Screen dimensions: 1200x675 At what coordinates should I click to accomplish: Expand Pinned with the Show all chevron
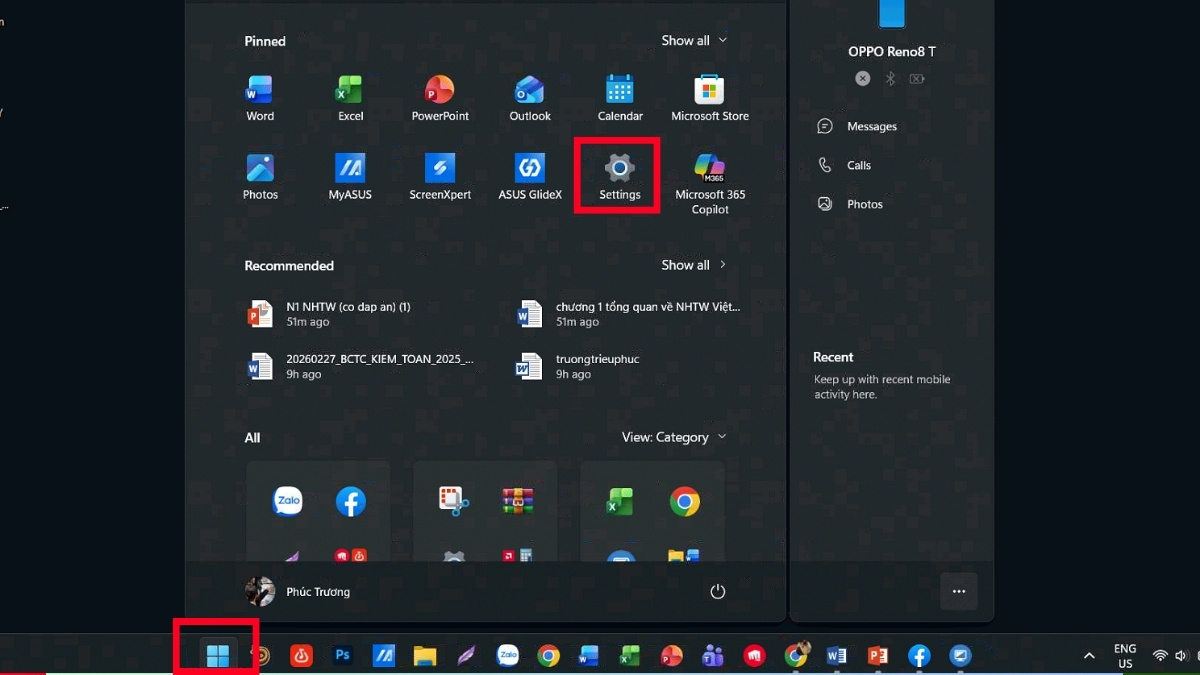pos(694,41)
